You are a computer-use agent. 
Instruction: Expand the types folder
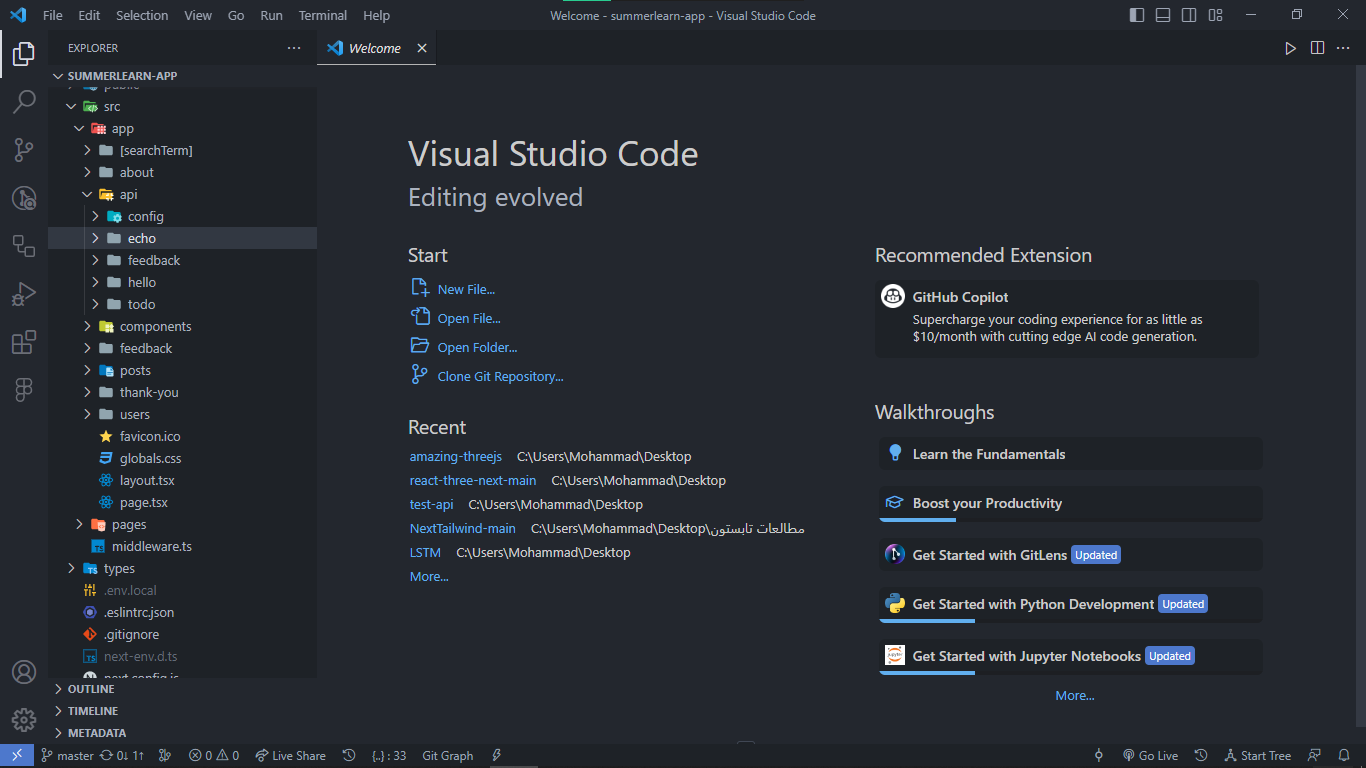(183, 568)
